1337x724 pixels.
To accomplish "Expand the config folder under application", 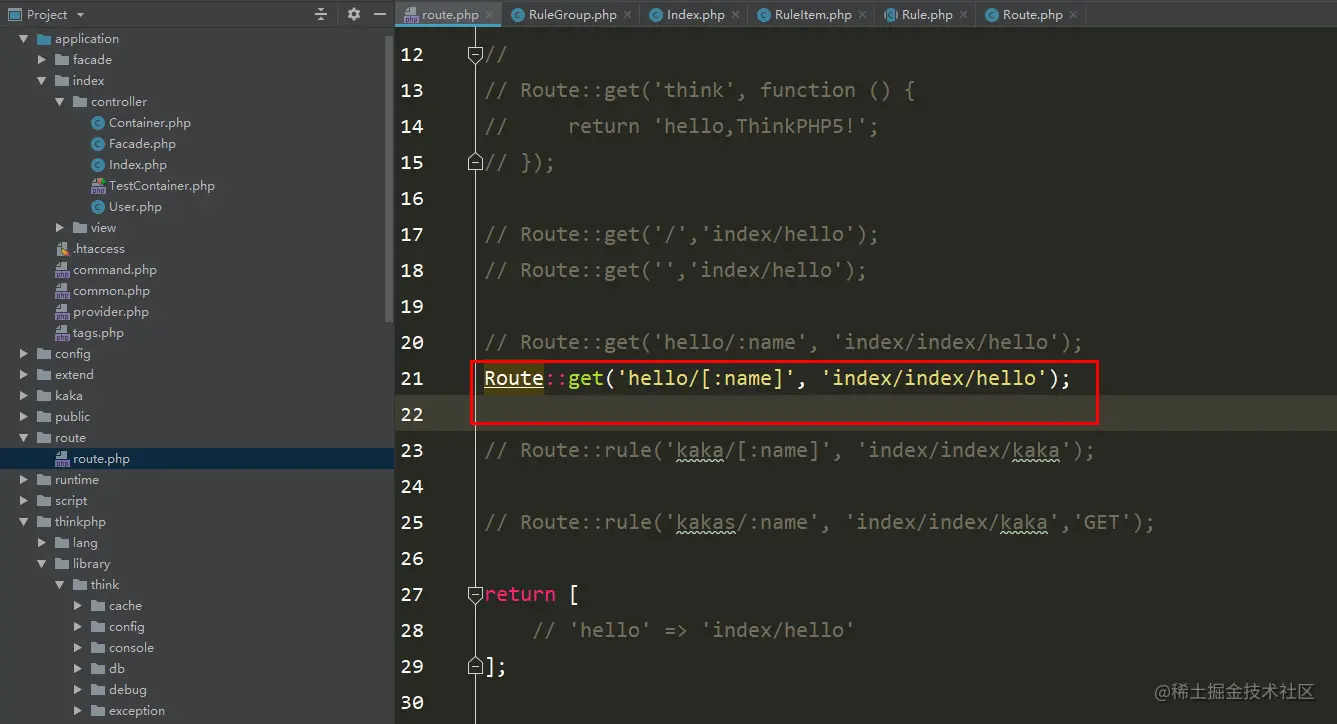I will 24,354.
